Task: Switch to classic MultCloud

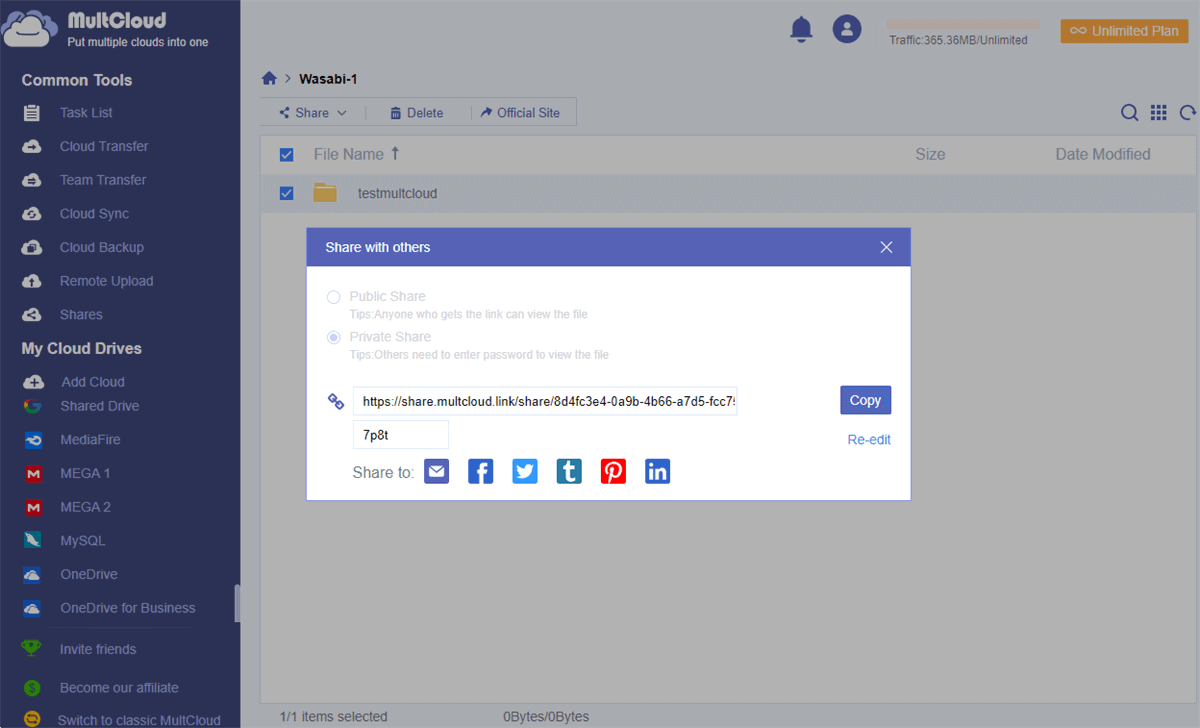Action: [x=139, y=720]
